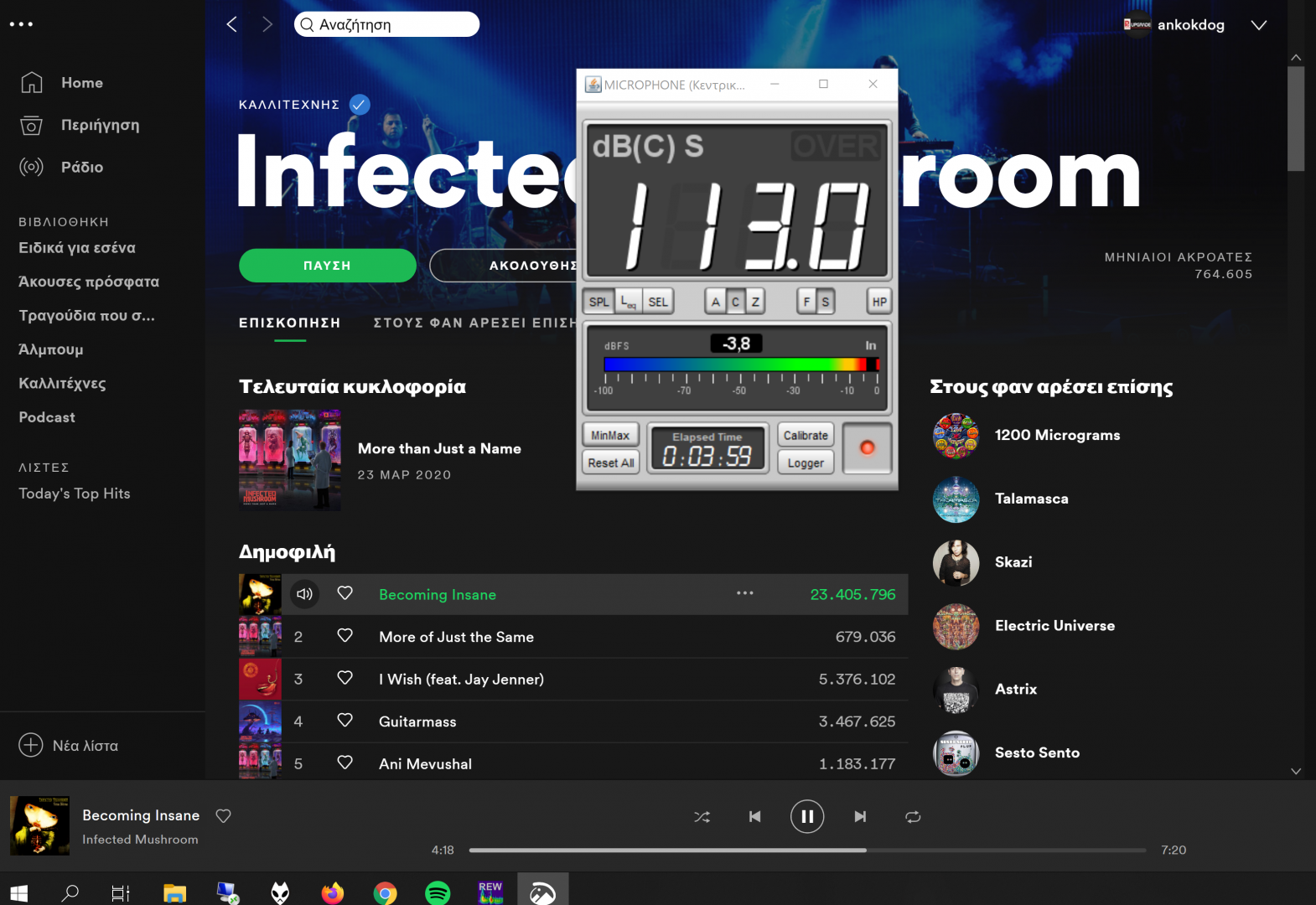1316x905 pixels.
Task: Open Podcast library item
Action: coord(47,417)
